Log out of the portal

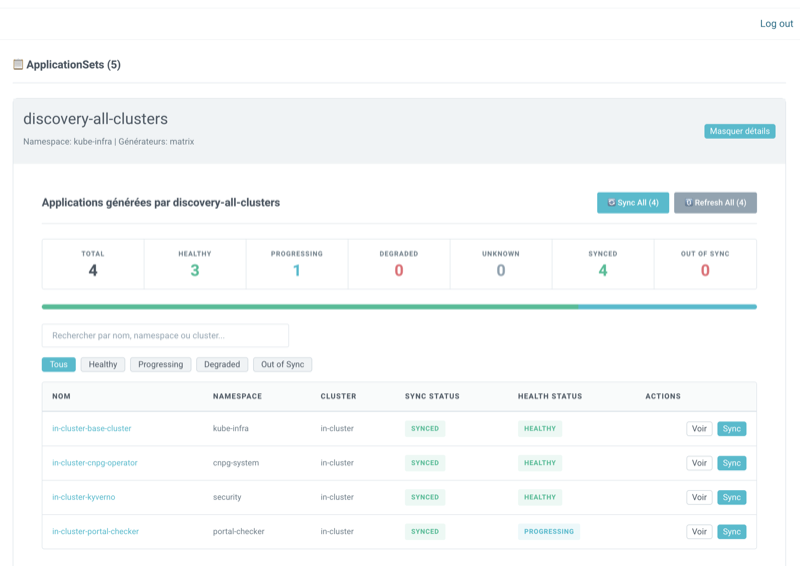(x=776, y=24)
